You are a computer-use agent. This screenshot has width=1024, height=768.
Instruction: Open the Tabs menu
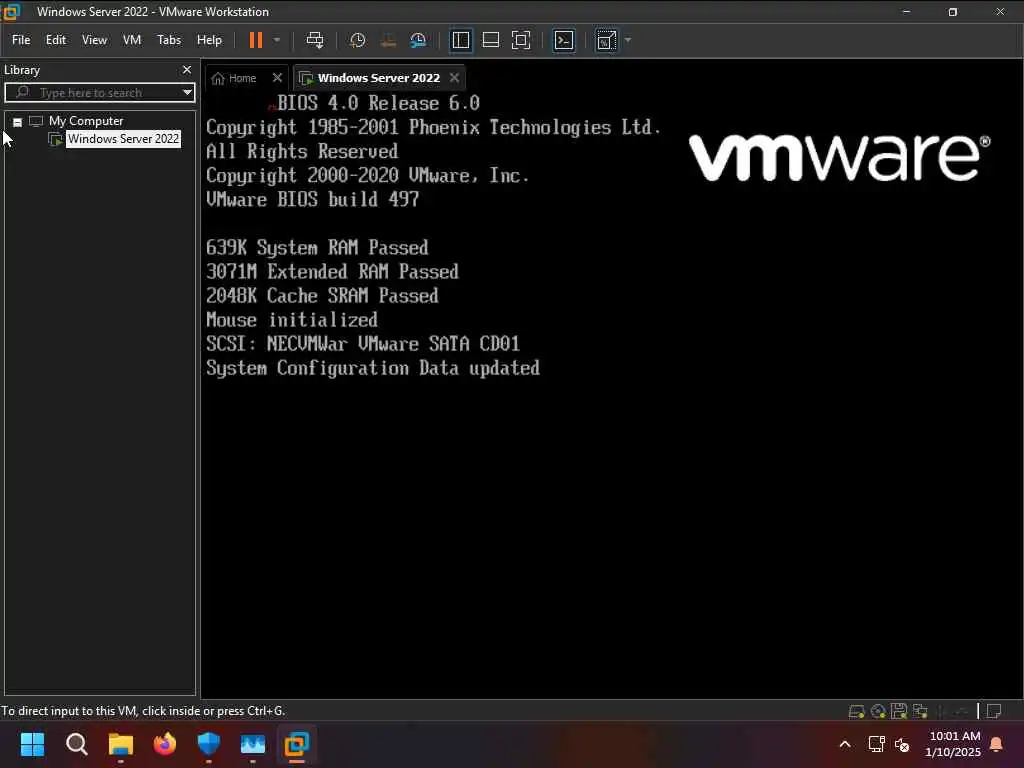coord(168,40)
